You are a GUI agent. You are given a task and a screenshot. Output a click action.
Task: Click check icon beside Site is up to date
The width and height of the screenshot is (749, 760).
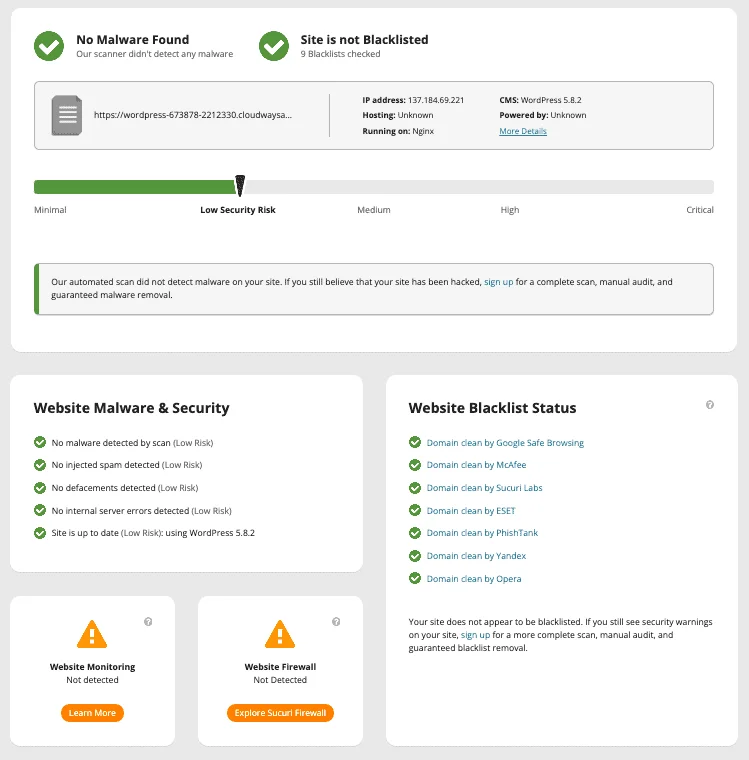click(40, 533)
